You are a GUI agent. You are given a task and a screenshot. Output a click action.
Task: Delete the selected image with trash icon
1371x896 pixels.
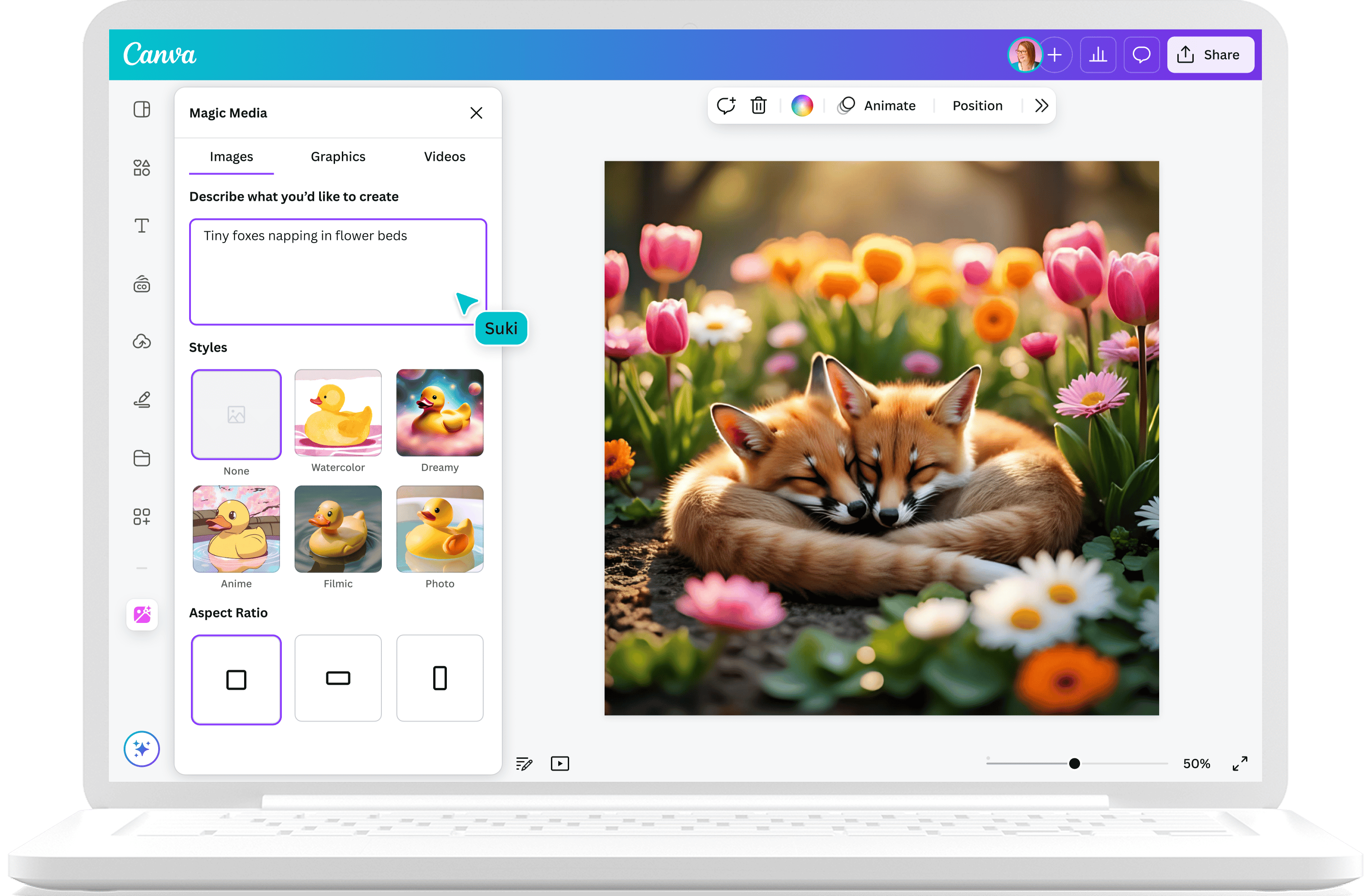758,105
